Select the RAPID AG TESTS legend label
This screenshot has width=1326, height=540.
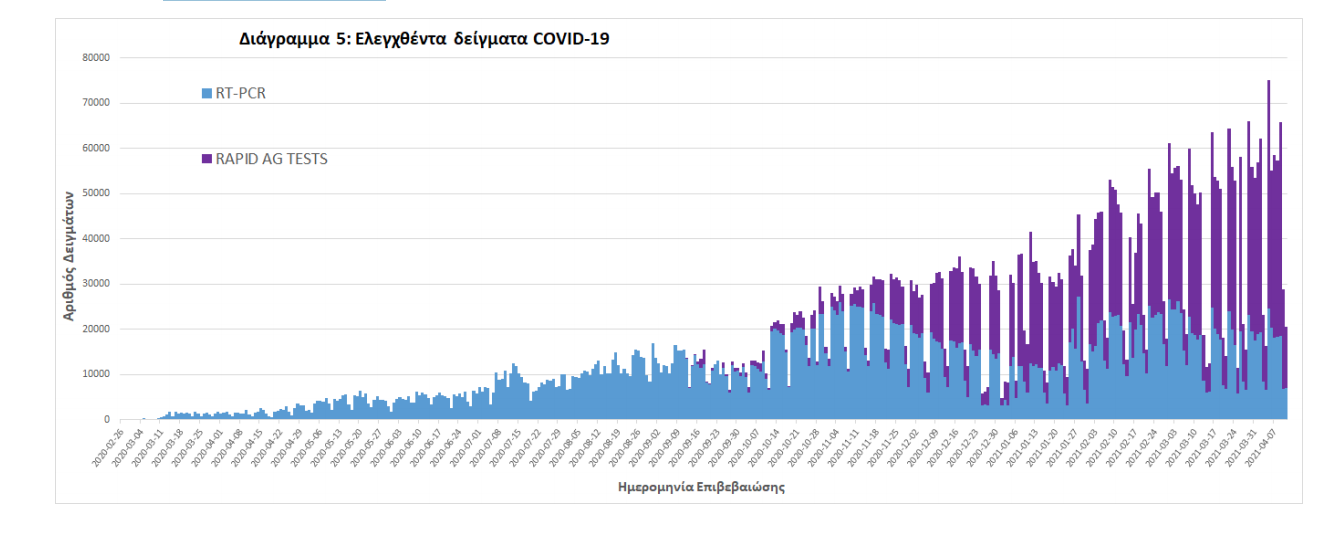tap(271, 159)
